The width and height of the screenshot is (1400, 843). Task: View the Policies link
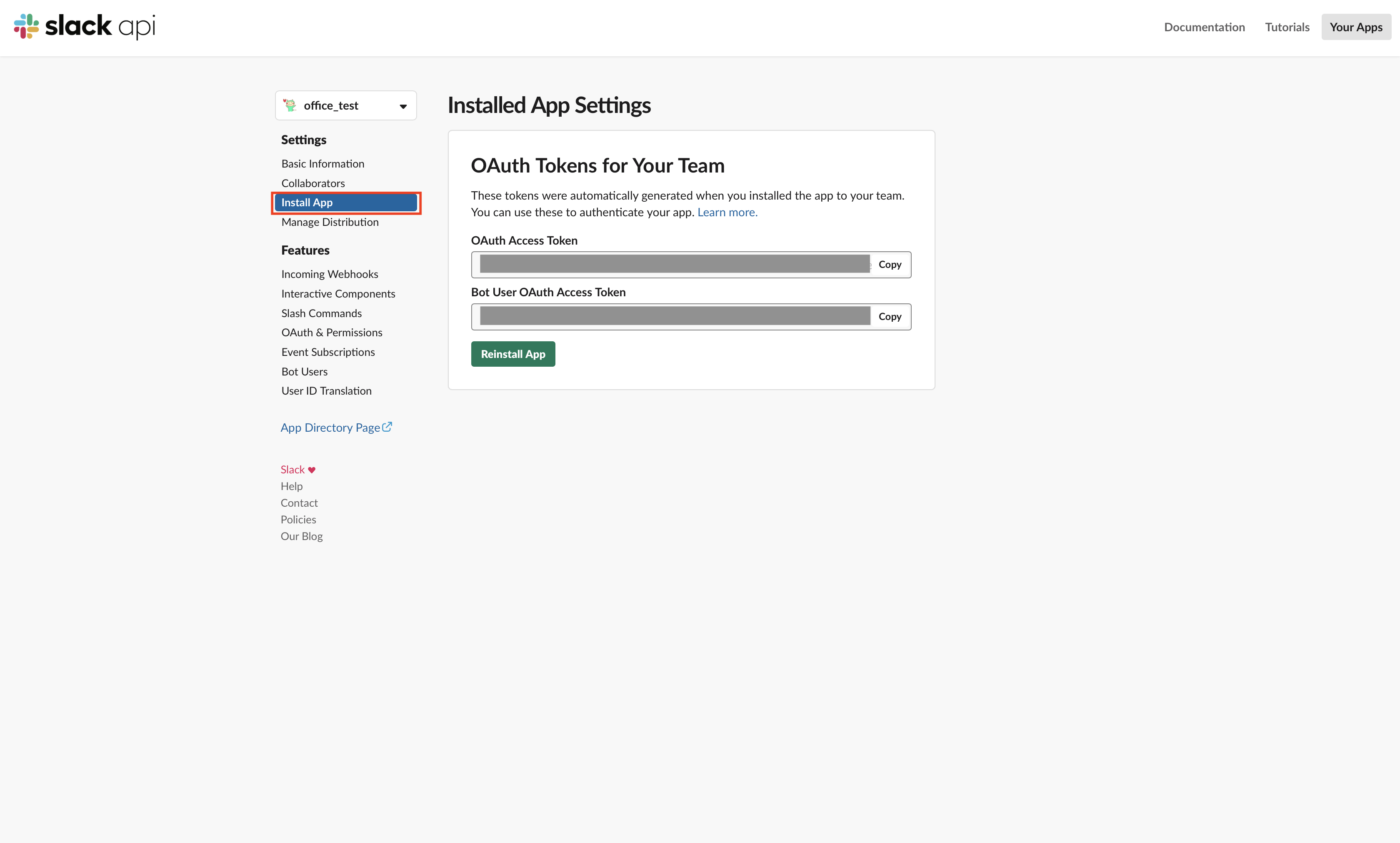point(298,519)
